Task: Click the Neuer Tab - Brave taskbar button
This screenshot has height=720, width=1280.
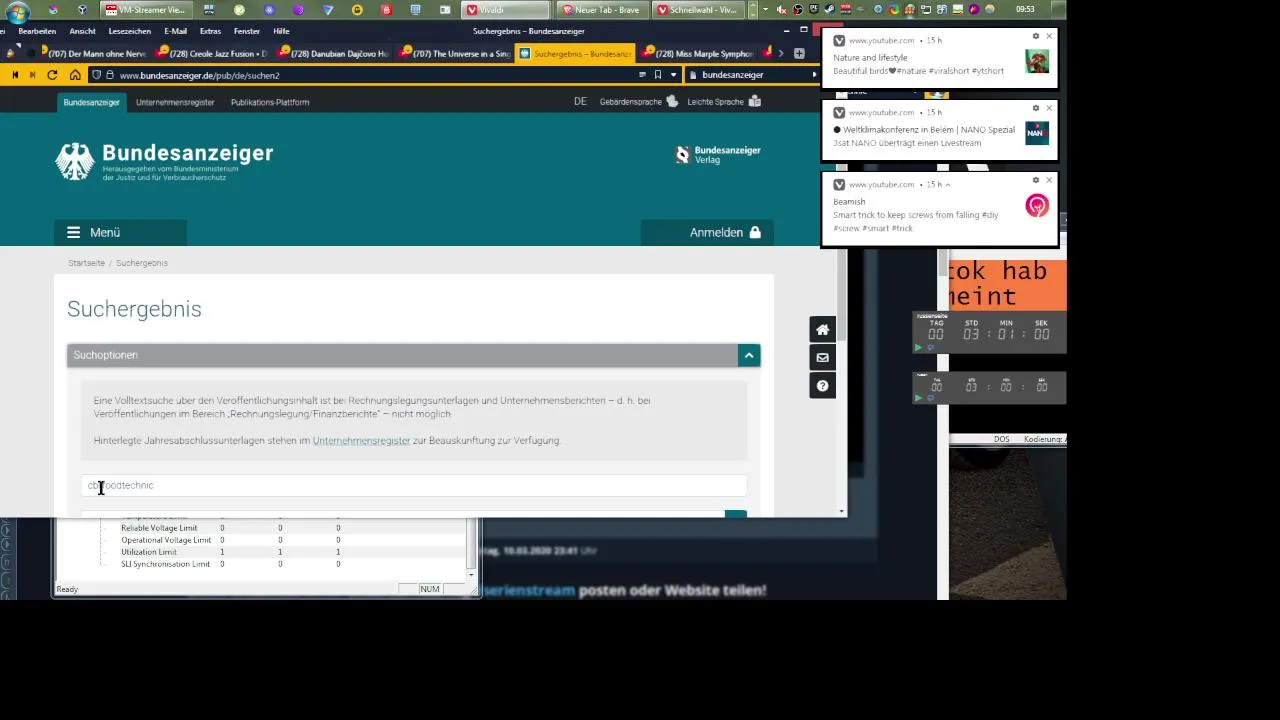Action: 602,9
